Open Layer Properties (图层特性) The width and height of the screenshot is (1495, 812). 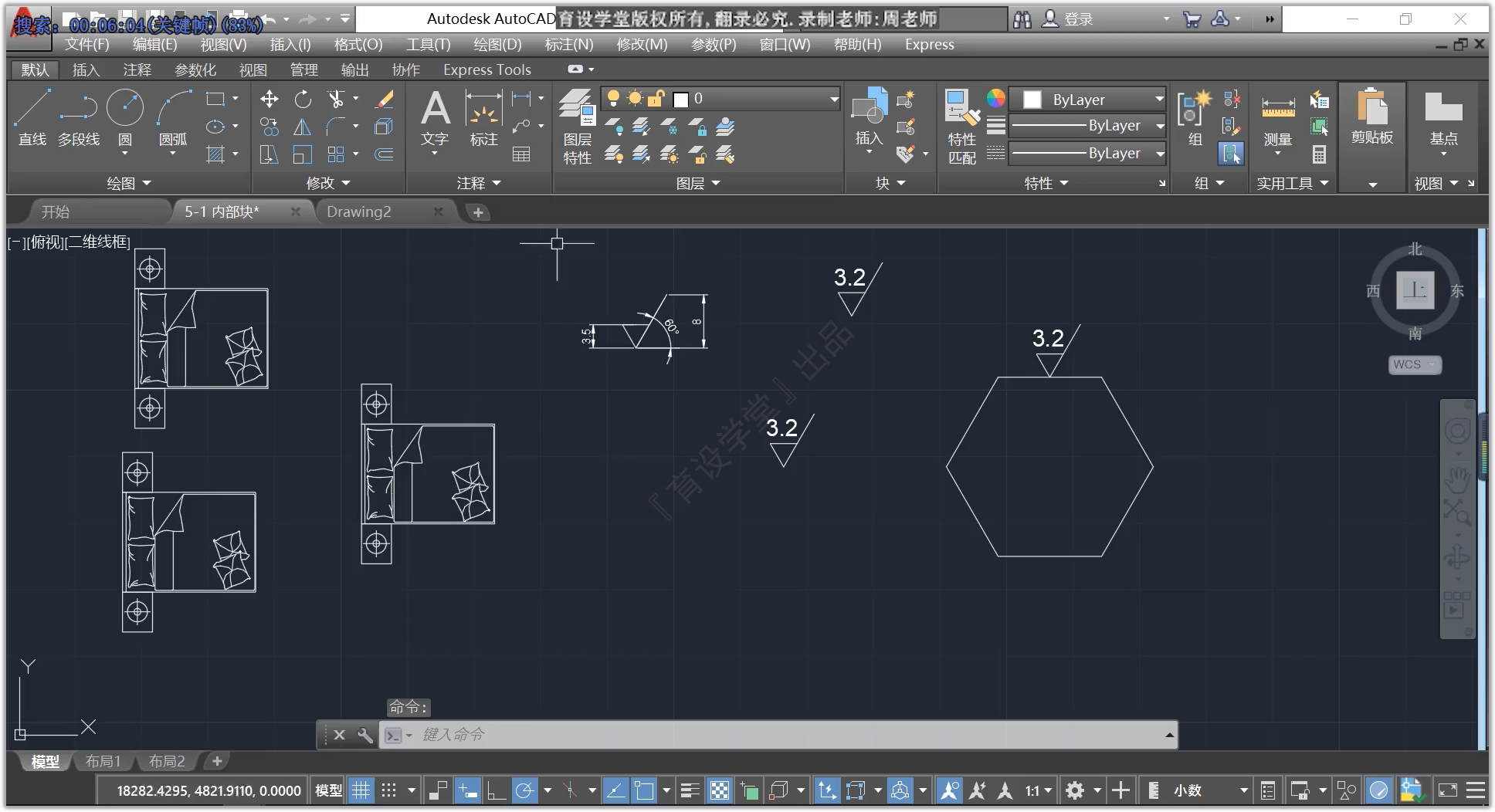tap(577, 127)
